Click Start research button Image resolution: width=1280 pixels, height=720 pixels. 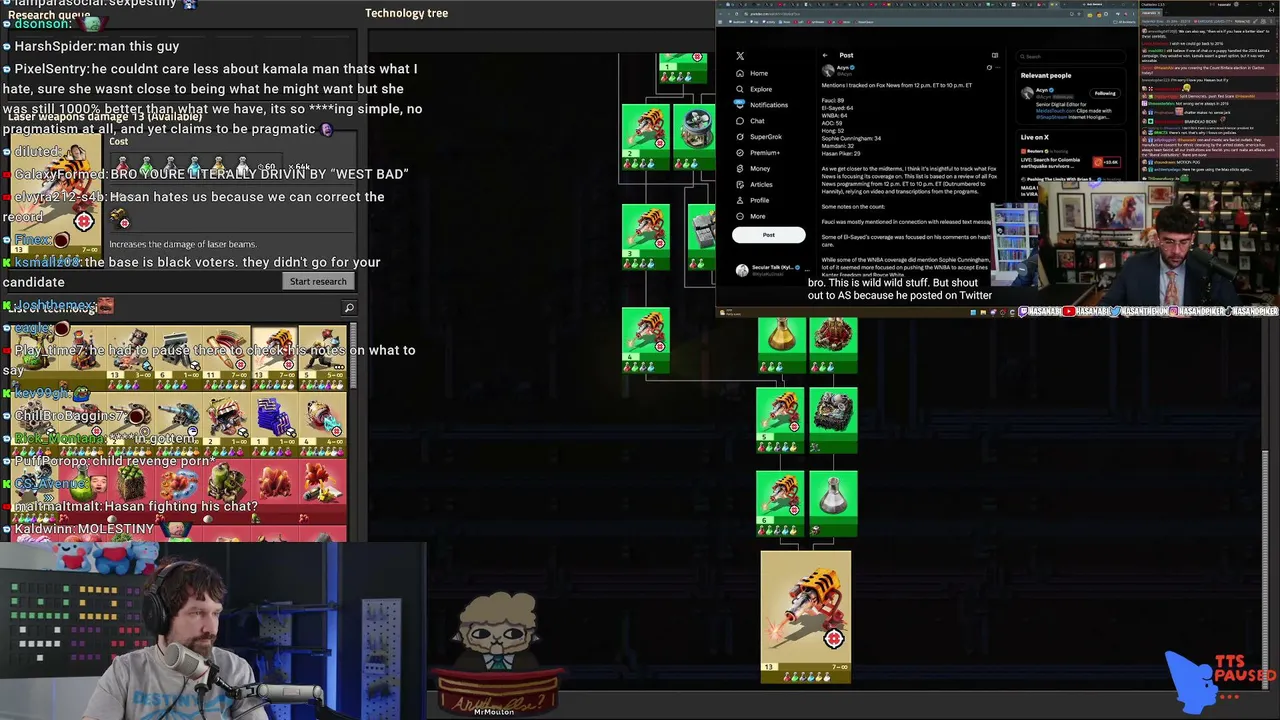(318, 282)
